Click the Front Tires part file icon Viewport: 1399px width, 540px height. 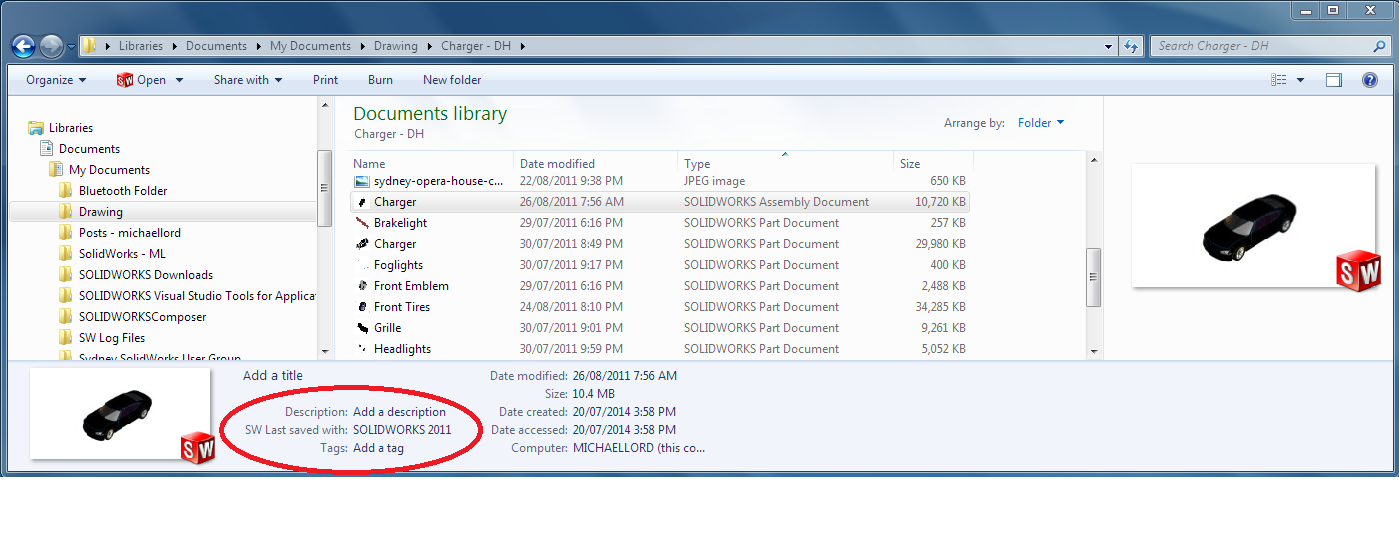(362, 307)
